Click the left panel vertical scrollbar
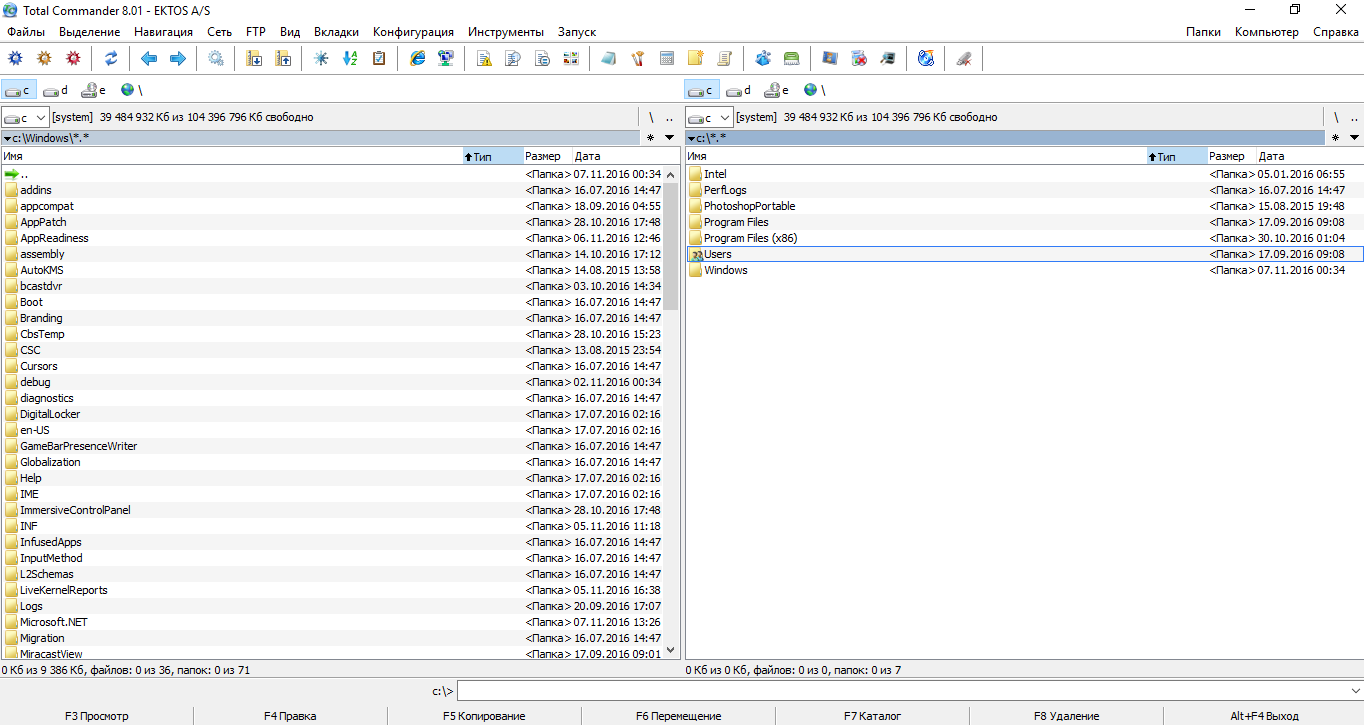 (671, 412)
